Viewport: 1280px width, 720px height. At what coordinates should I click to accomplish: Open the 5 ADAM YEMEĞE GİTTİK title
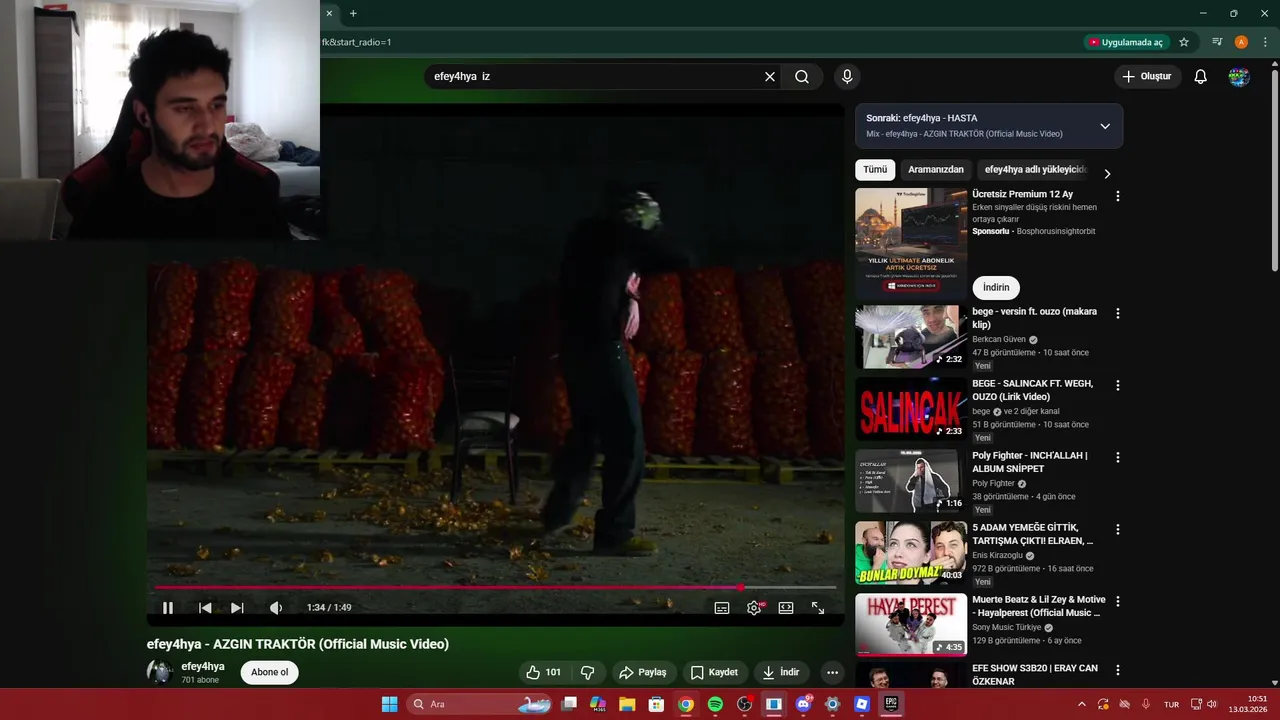coord(1033,534)
